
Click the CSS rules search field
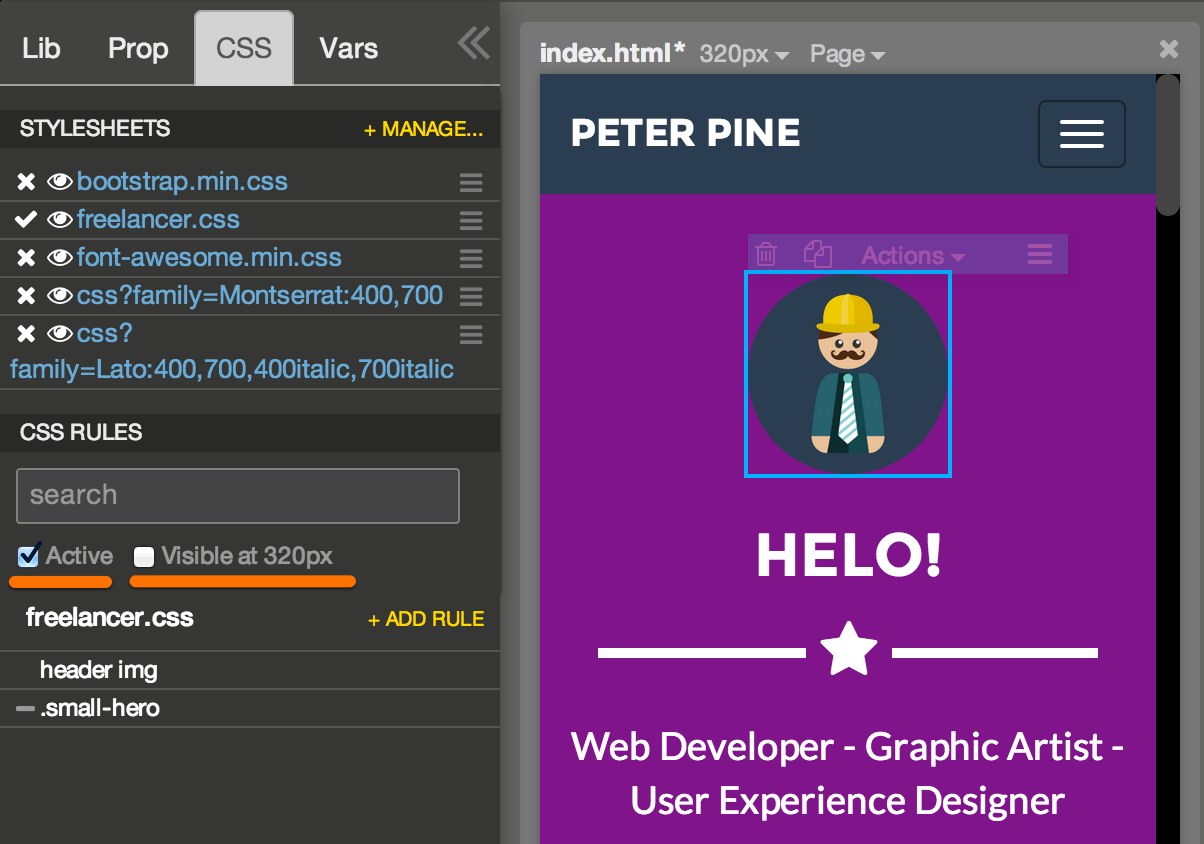tap(237, 495)
